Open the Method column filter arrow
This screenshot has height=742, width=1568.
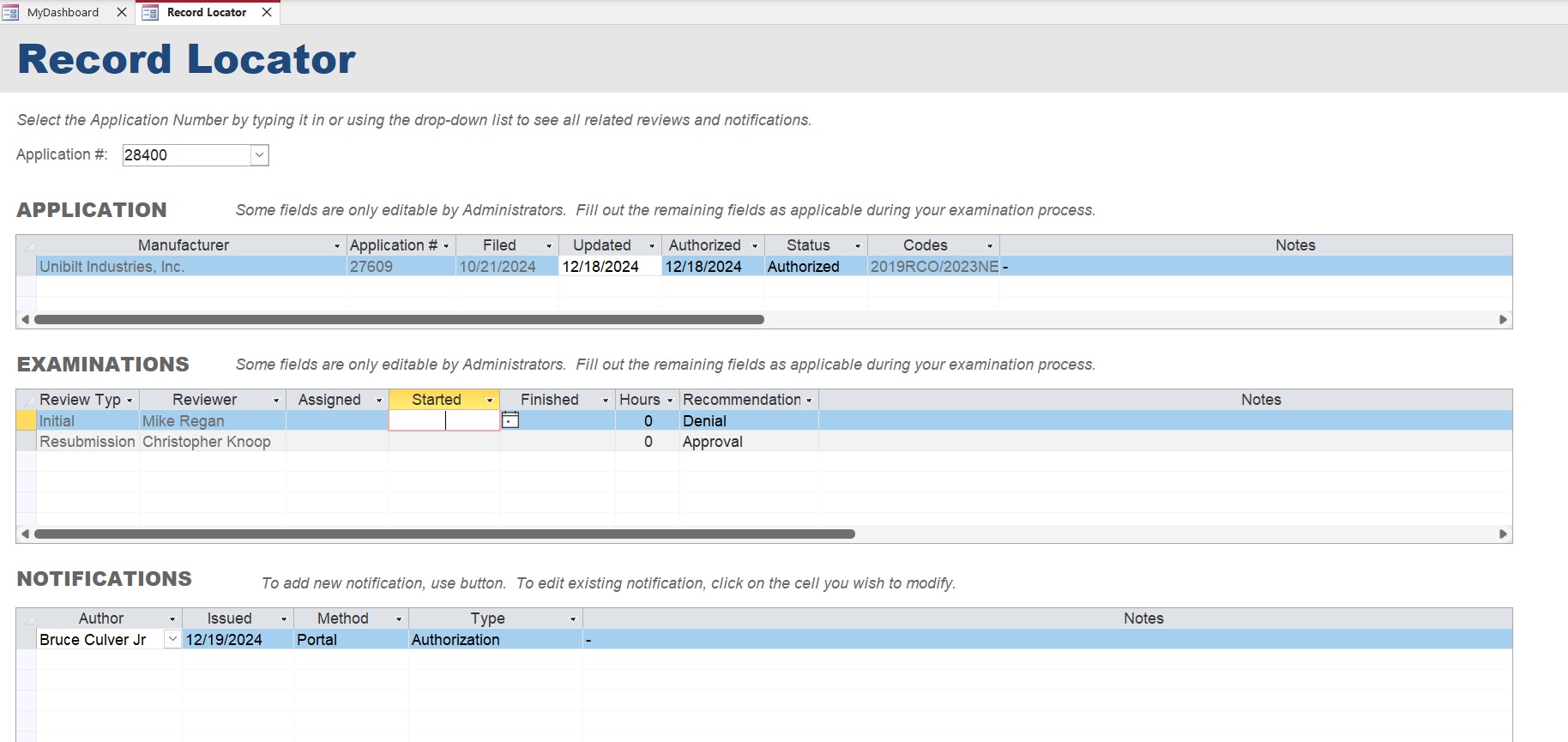tap(399, 619)
